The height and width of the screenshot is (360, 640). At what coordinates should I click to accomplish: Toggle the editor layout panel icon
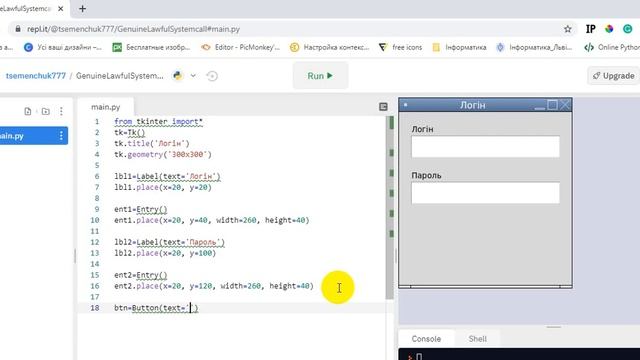click(383, 107)
